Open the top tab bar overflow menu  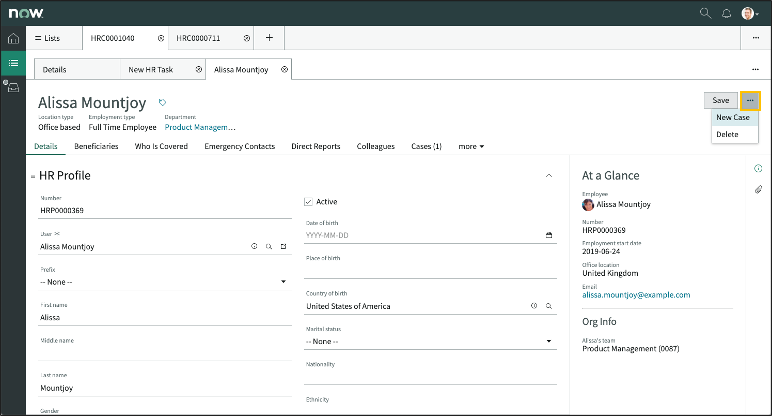click(x=756, y=38)
